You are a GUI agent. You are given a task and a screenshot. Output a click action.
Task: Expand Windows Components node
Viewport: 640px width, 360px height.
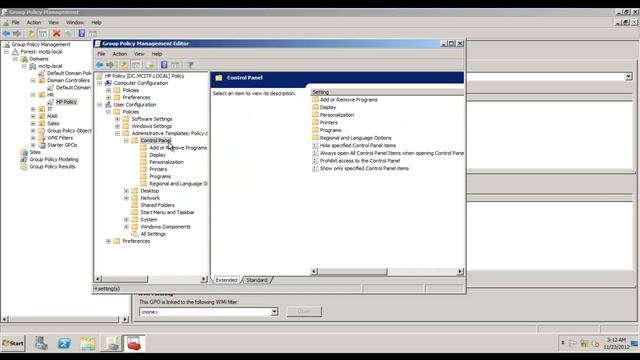point(127,227)
